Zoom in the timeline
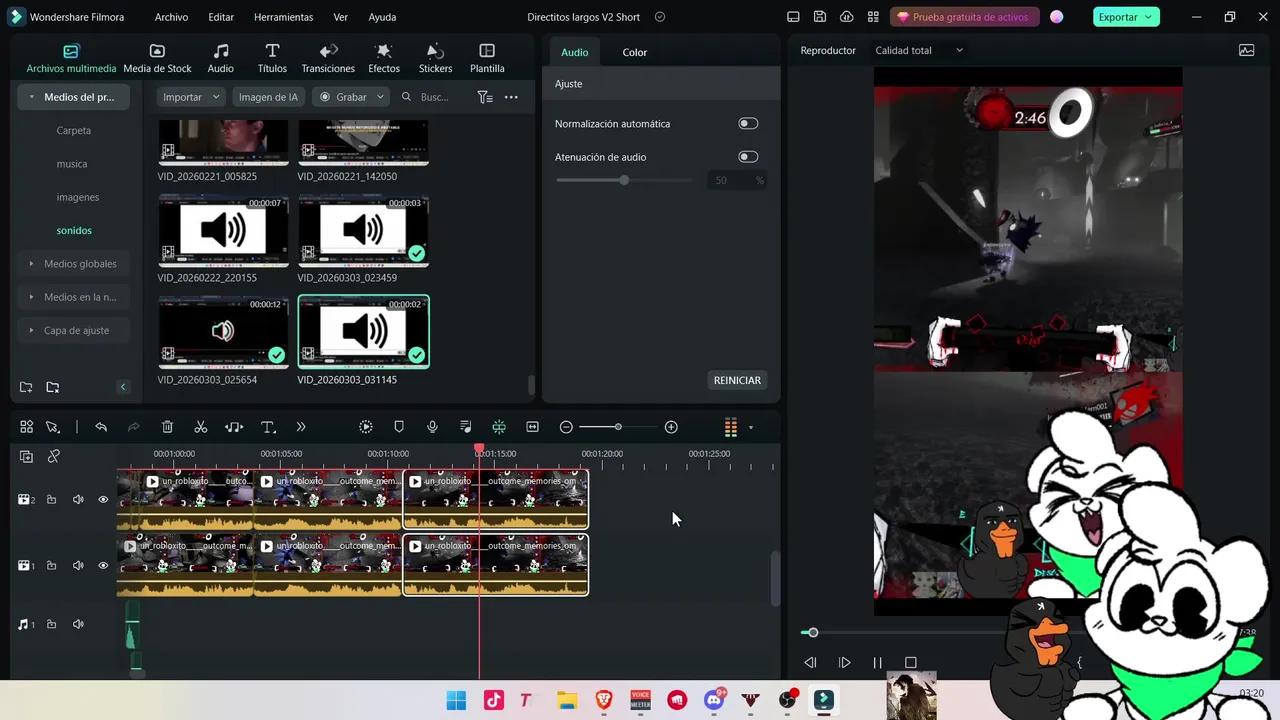The width and height of the screenshot is (1280, 720). (671, 427)
